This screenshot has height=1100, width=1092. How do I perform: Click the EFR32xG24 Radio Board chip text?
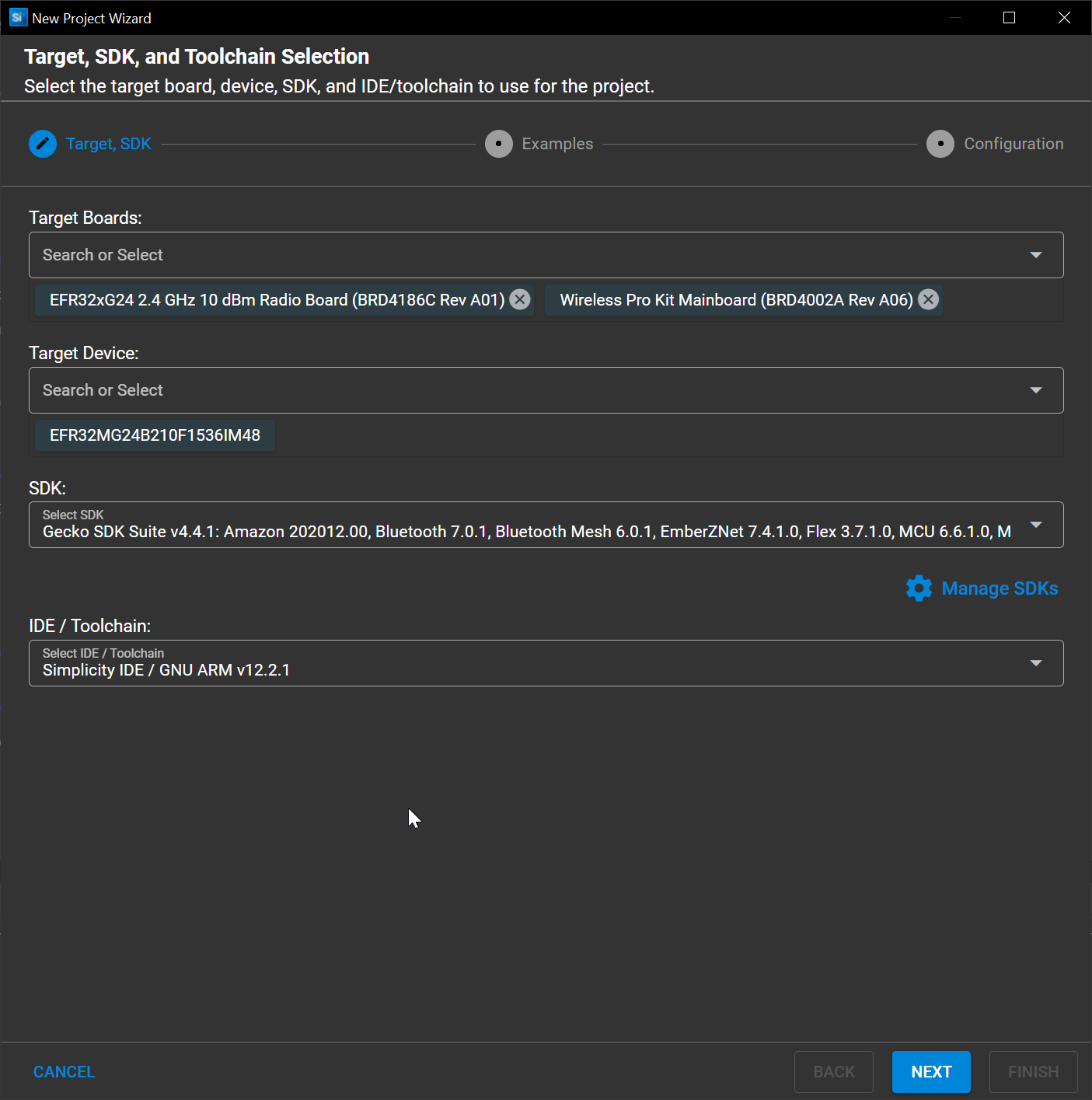point(277,300)
